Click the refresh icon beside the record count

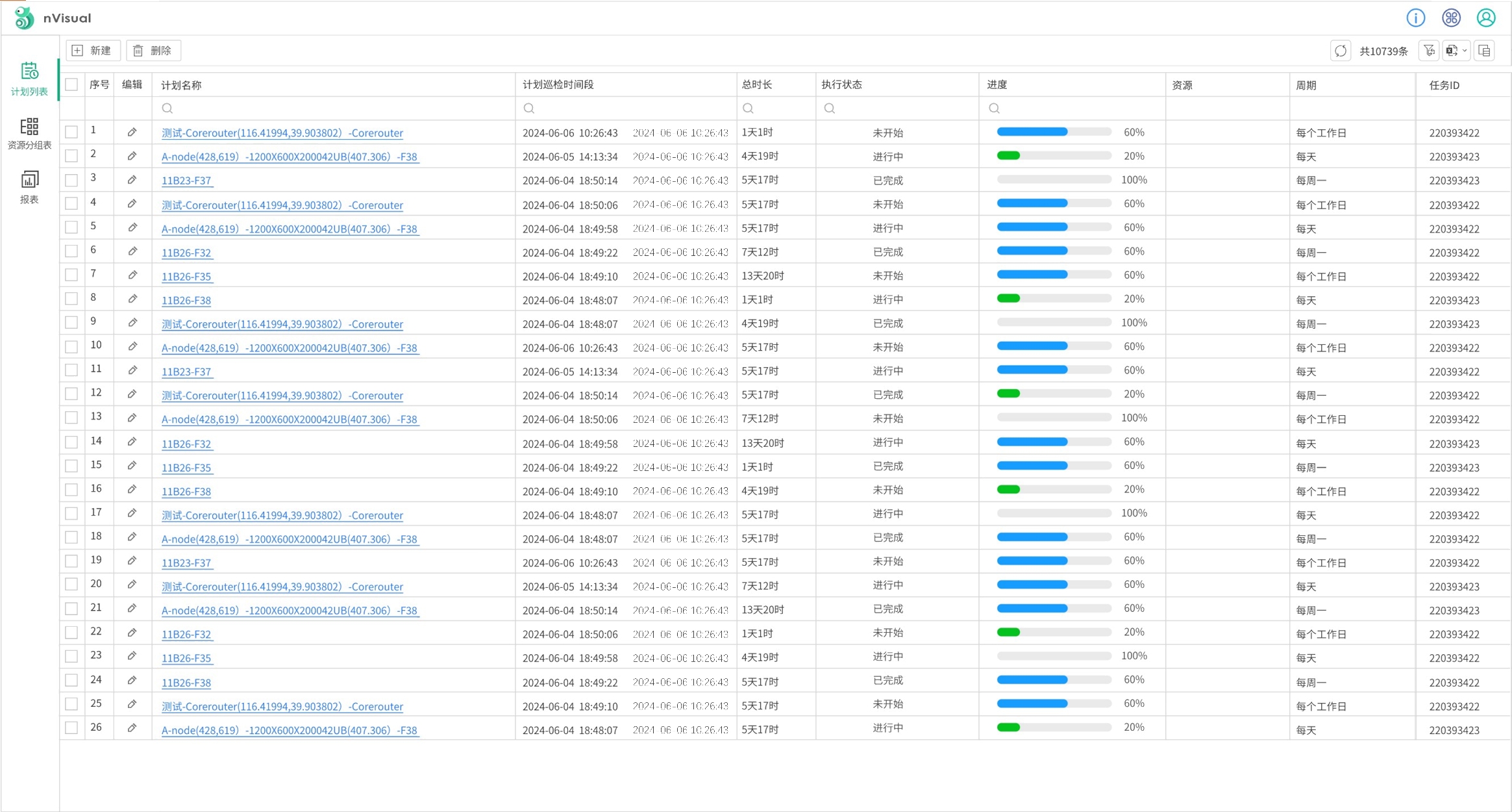(1341, 51)
